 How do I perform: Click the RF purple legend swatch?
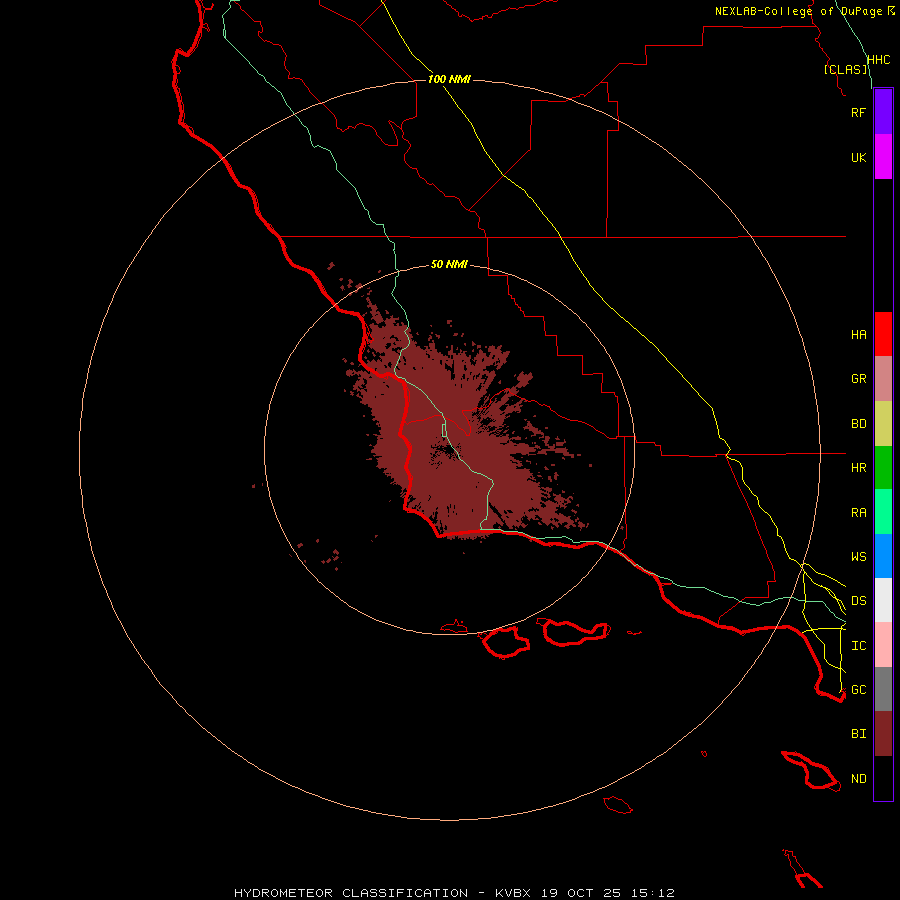pos(883,112)
